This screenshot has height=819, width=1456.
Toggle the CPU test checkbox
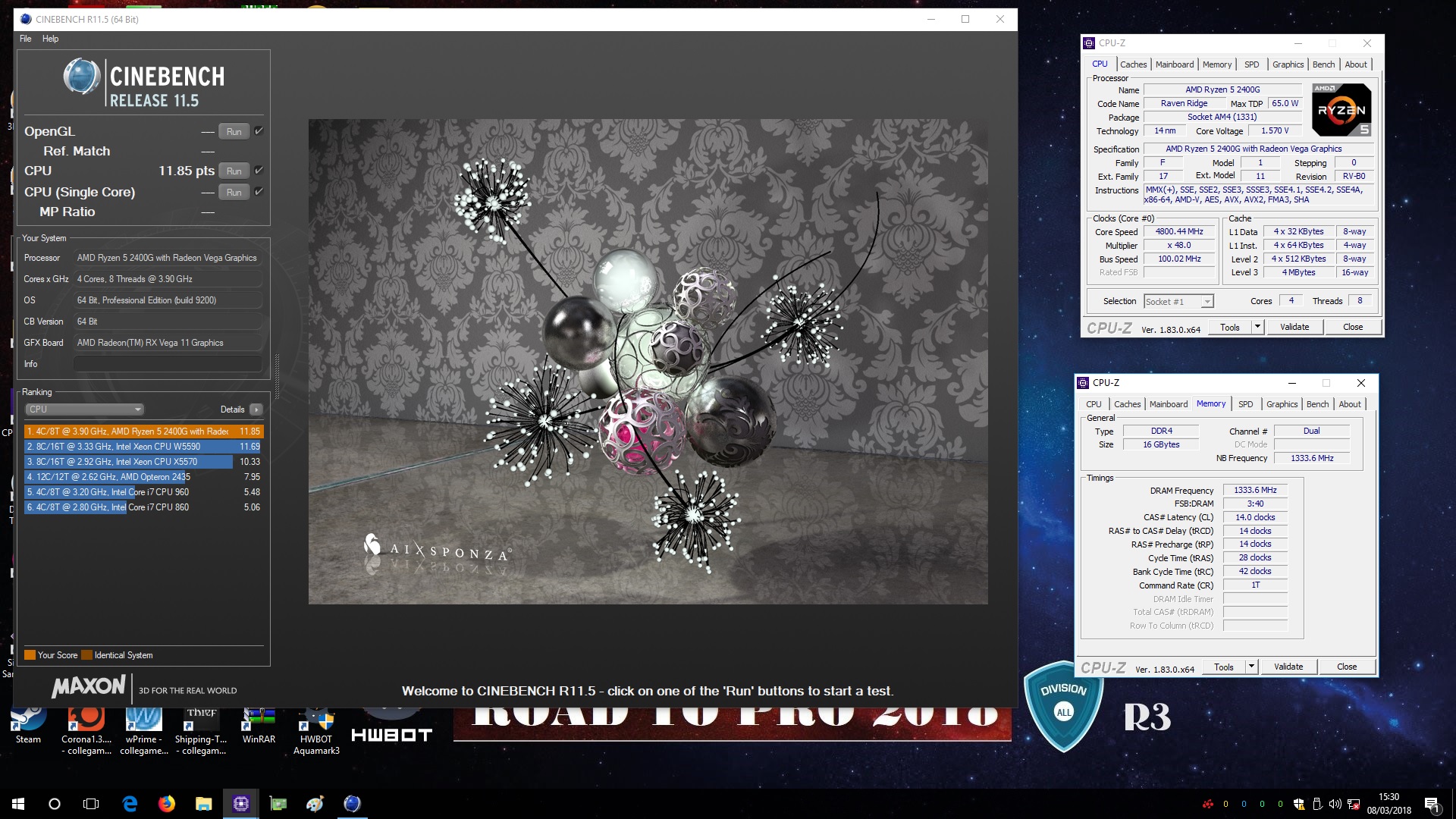click(x=259, y=170)
